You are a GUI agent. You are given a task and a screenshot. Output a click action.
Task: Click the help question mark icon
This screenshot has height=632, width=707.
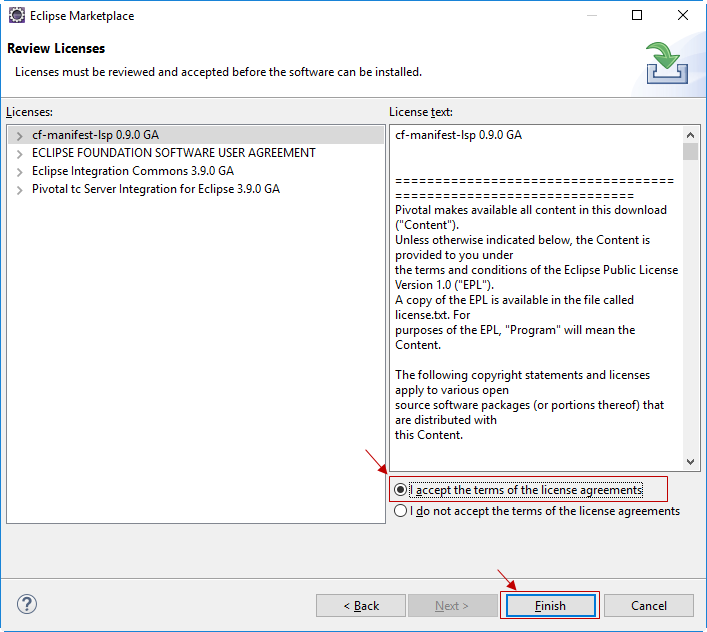click(x=27, y=604)
